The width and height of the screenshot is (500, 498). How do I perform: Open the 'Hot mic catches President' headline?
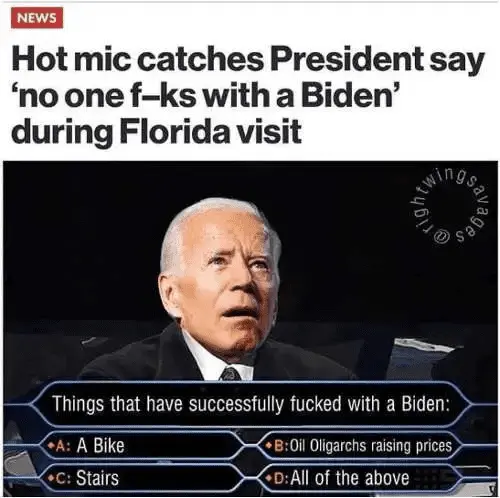click(x=247, y=95)
